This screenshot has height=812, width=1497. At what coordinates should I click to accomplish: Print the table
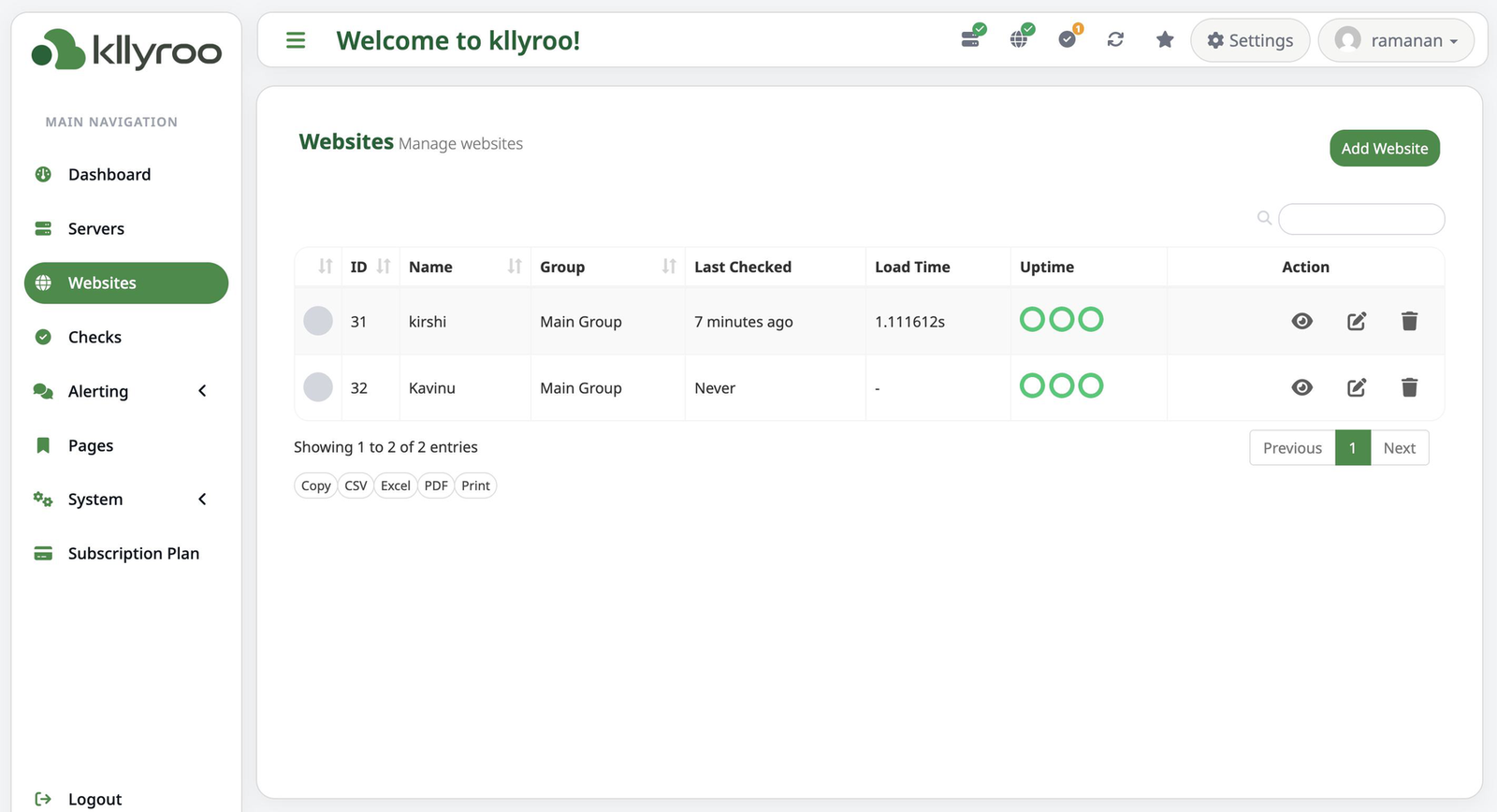(x=475, y=486)
